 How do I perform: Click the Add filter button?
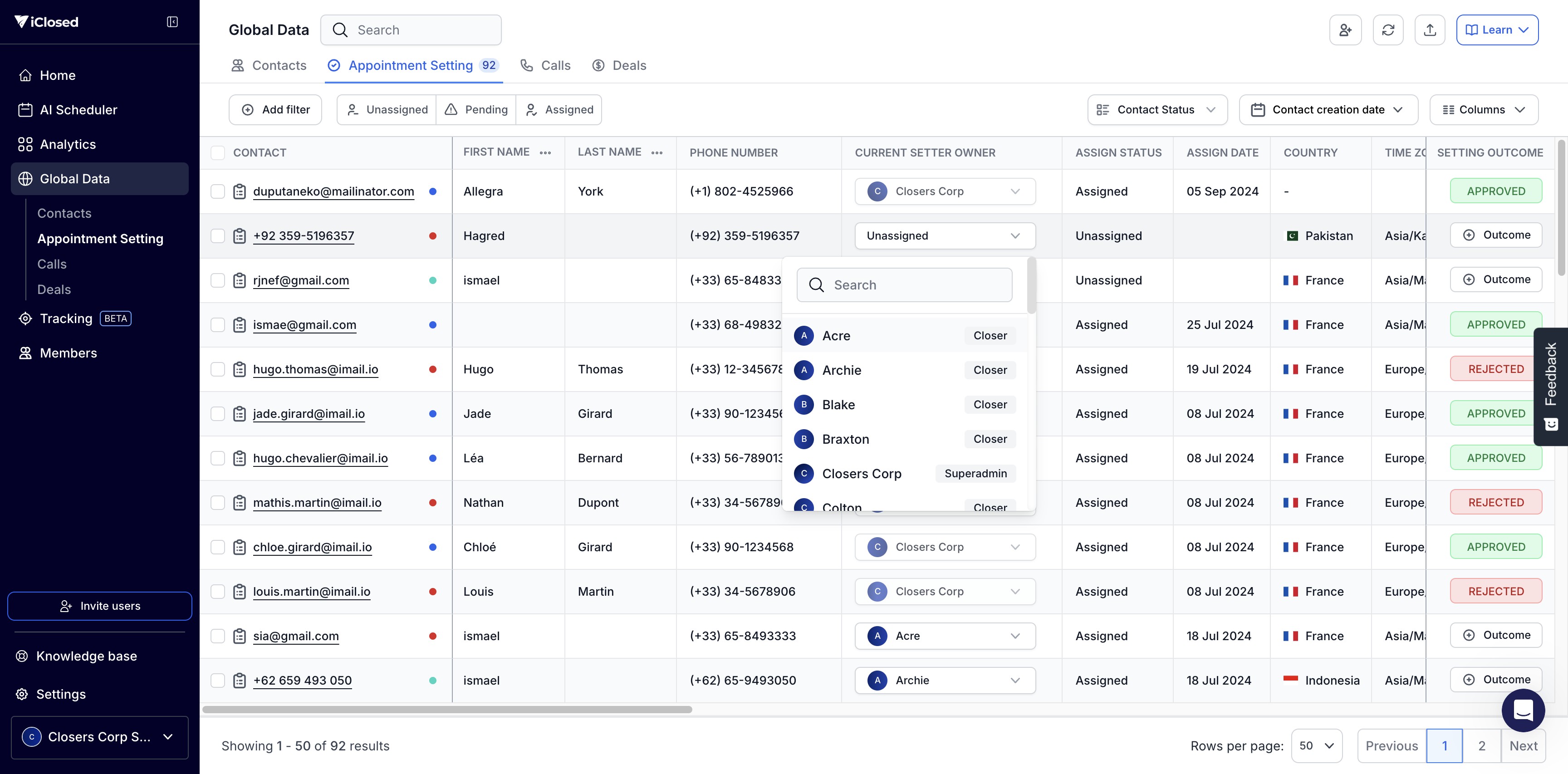[x=275, y=109]
